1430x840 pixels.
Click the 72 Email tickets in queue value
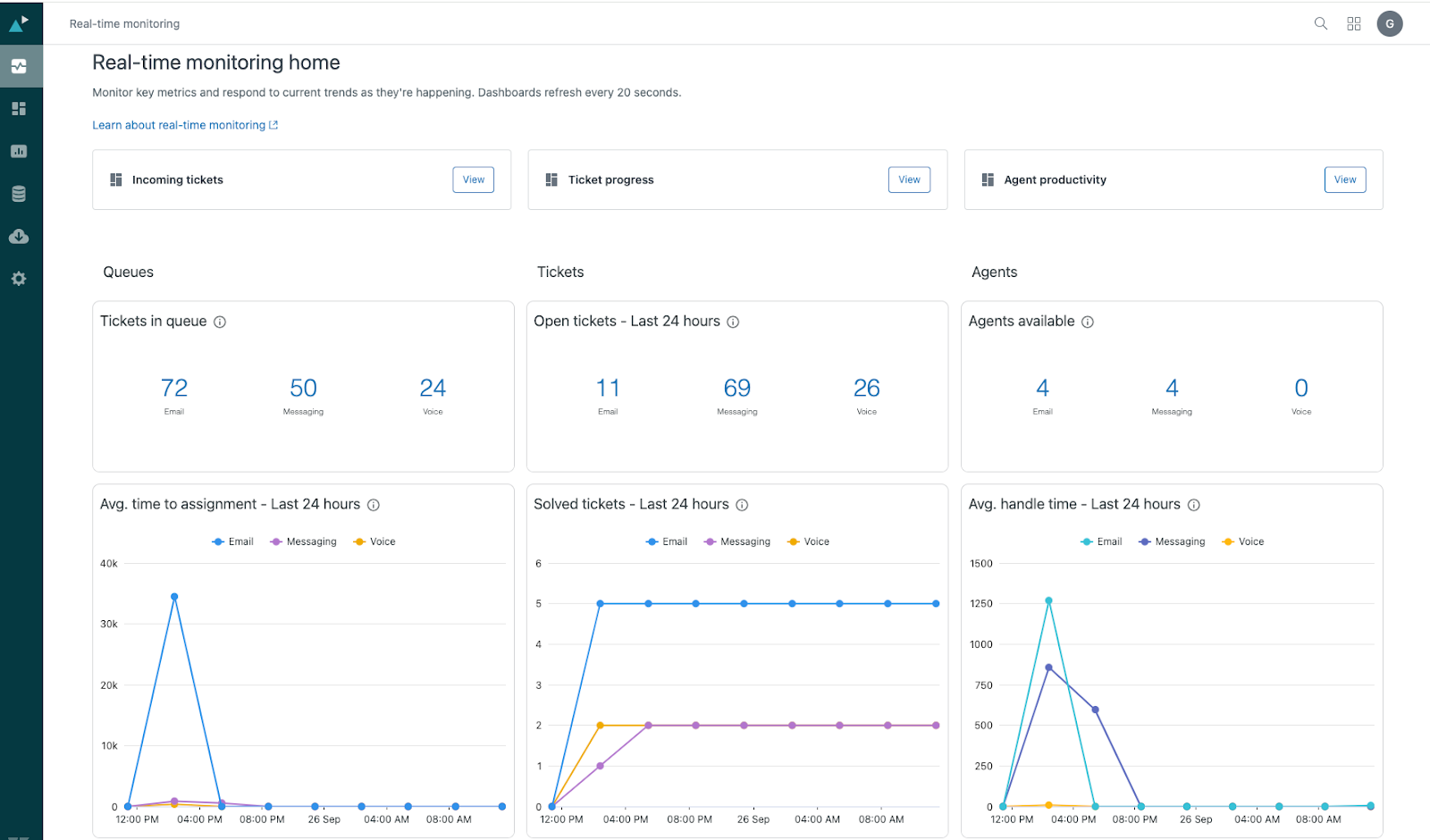[174, 388]
